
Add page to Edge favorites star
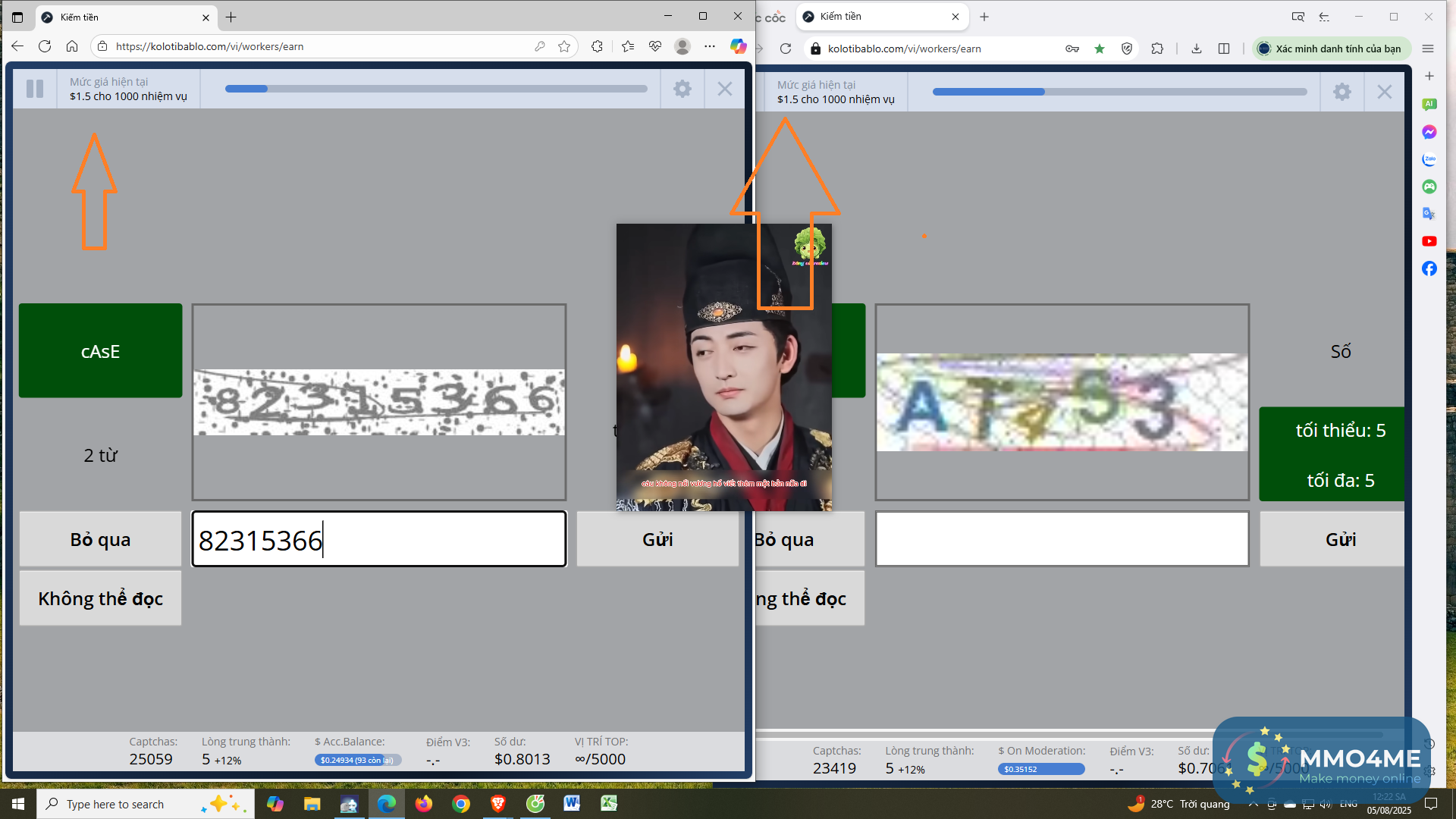(564, 46)
